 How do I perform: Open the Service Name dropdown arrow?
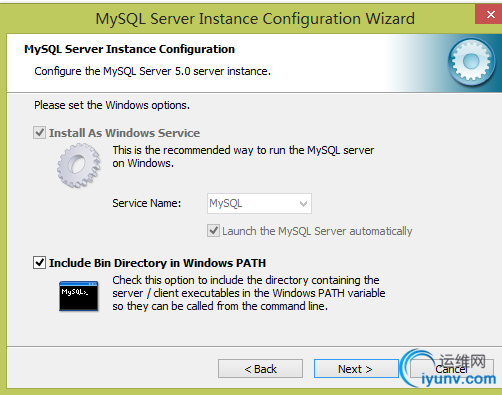(303, 203)
